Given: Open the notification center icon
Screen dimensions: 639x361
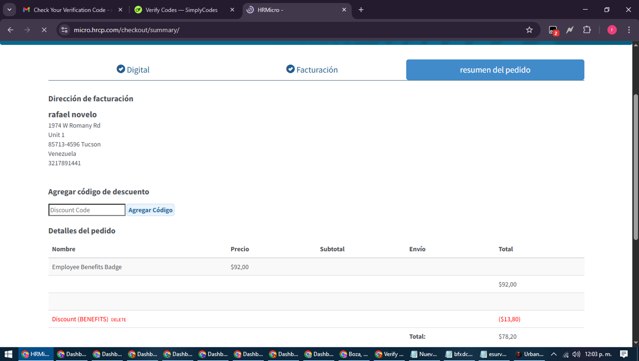Looking at the screenshot, I should coord(624,354).
